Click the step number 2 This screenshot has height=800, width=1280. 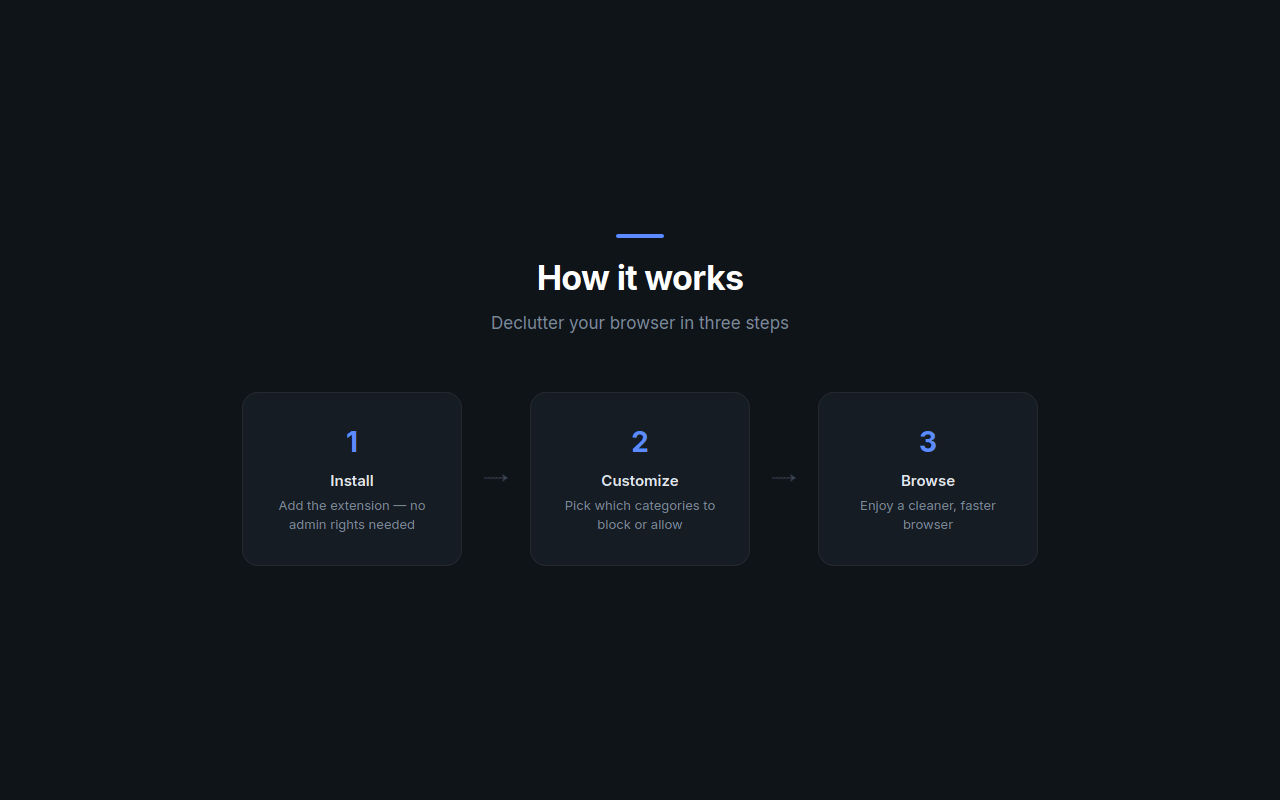(640, 441)
